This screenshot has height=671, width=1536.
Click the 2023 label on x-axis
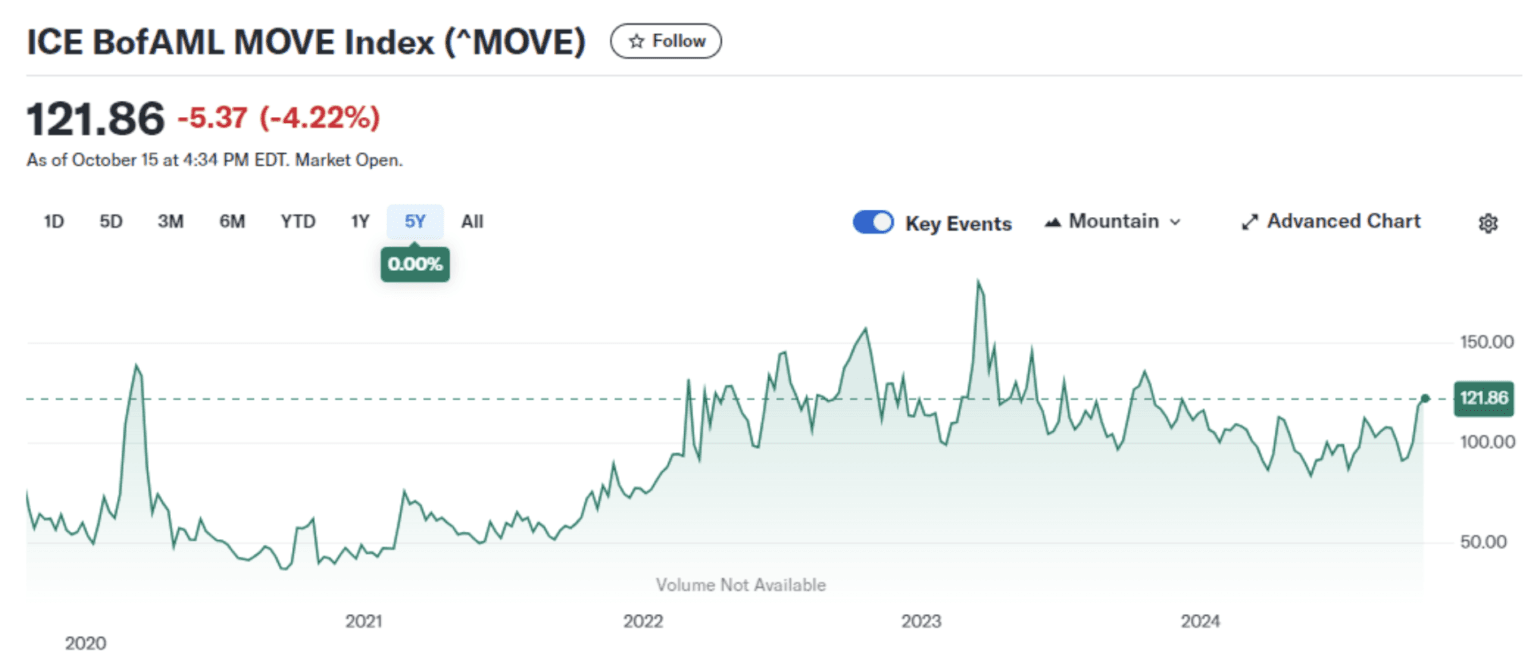pyautogui.click(x=921, y=622)
